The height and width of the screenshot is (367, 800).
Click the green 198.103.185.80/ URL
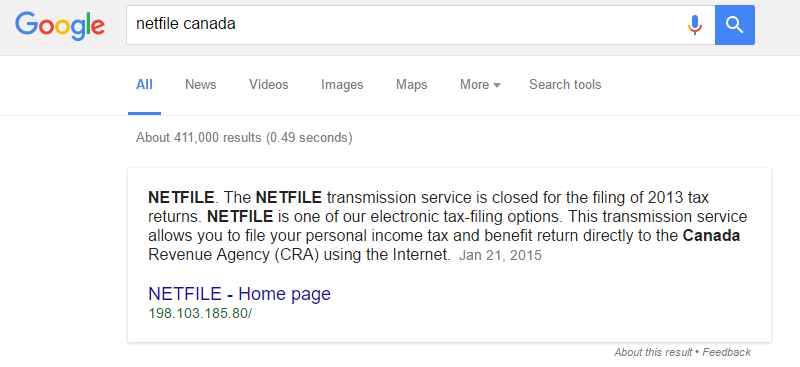click(200, 313)
